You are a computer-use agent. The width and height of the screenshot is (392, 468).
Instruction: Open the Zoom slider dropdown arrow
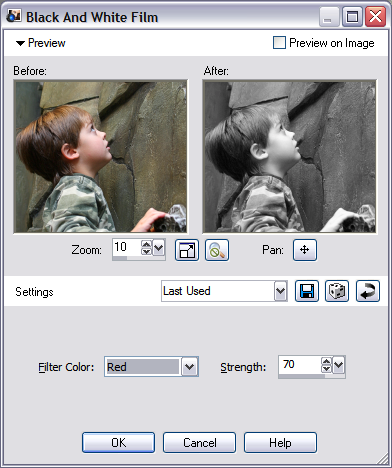159,248
